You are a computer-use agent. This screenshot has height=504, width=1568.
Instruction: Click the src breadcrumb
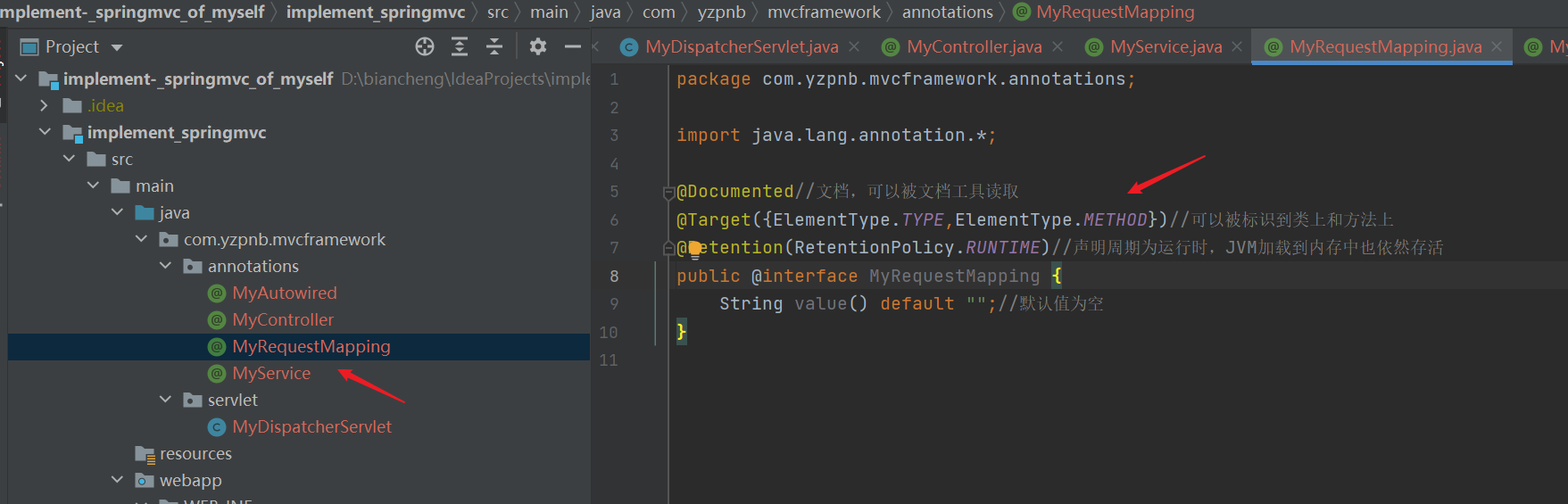pos(497,12)
